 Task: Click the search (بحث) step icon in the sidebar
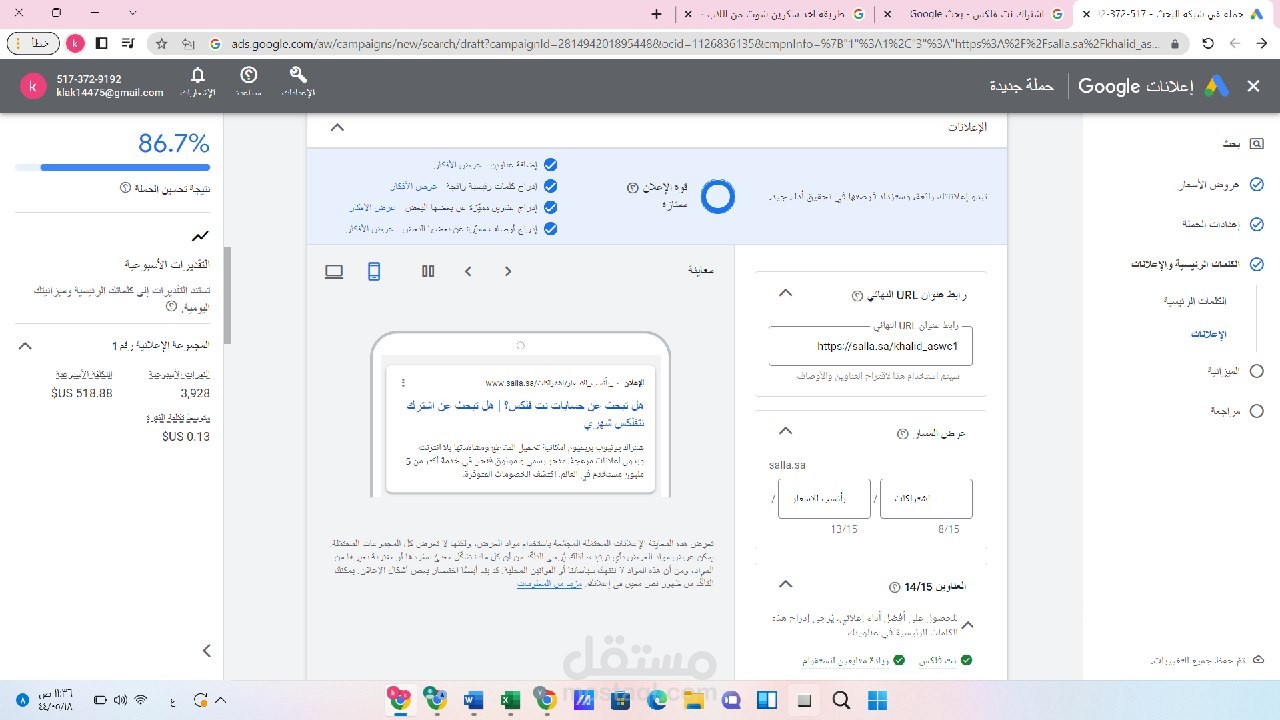[x=1255, y=143]
